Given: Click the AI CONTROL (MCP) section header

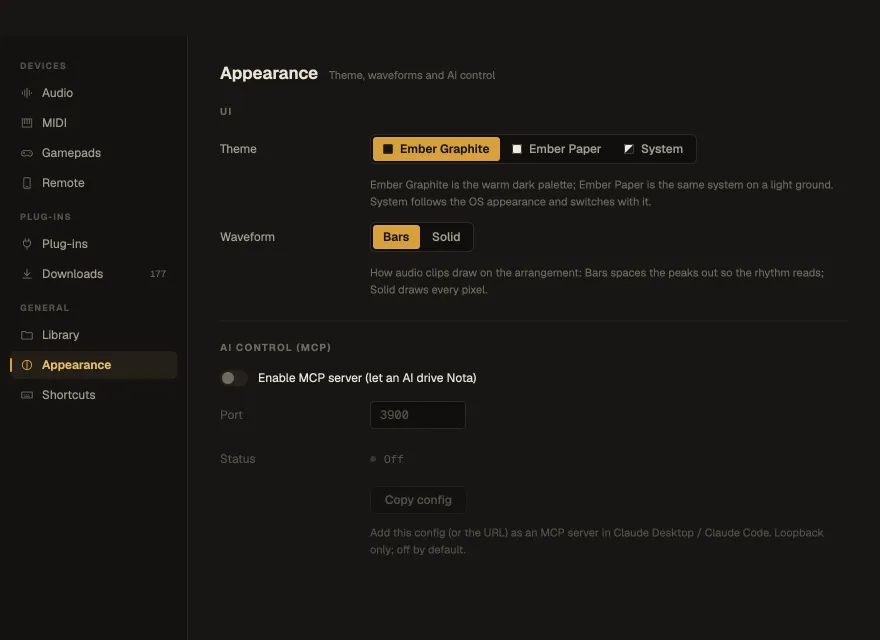Looking at the screenshot, I should coord(276,348).
